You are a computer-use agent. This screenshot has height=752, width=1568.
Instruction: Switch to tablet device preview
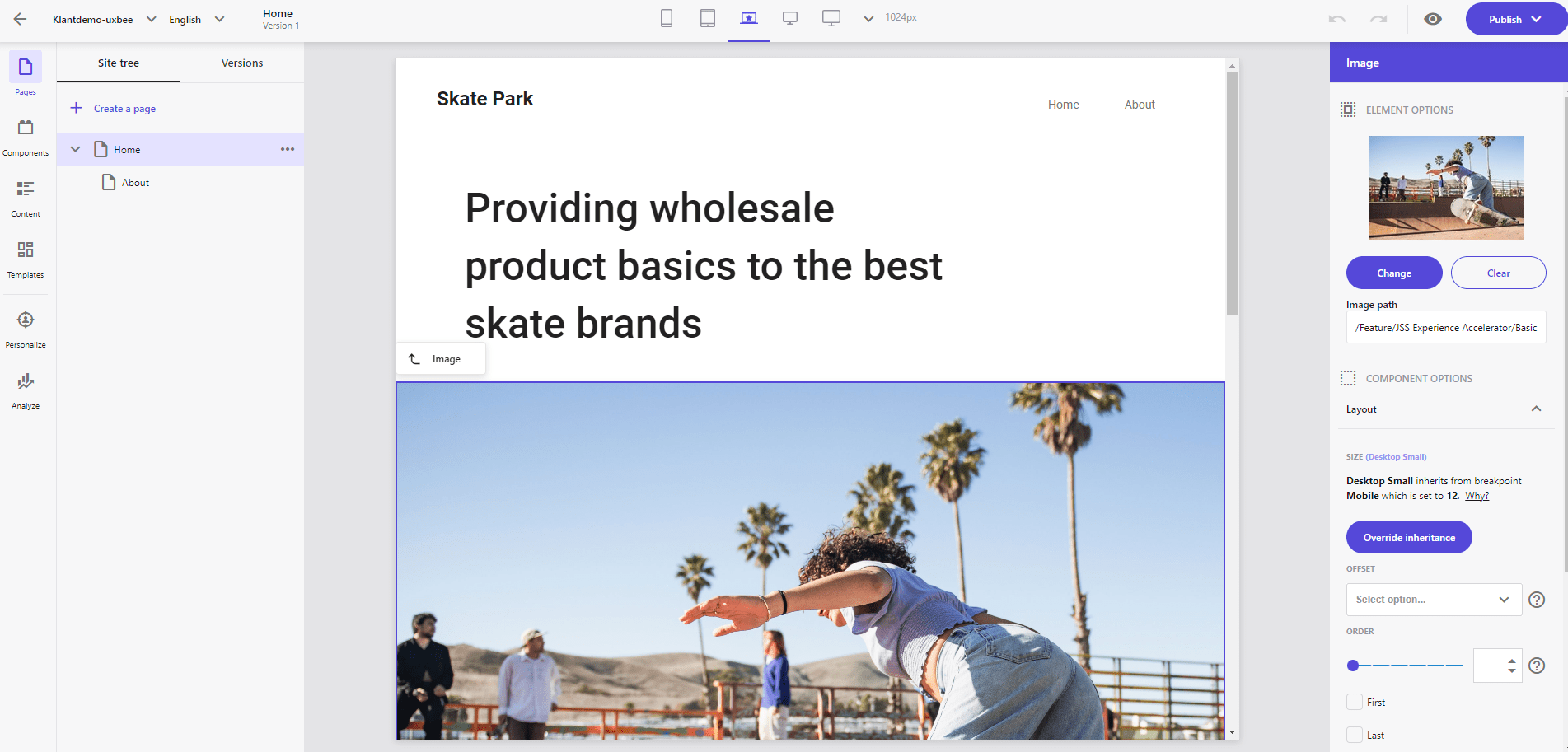(x=708, y=18)
